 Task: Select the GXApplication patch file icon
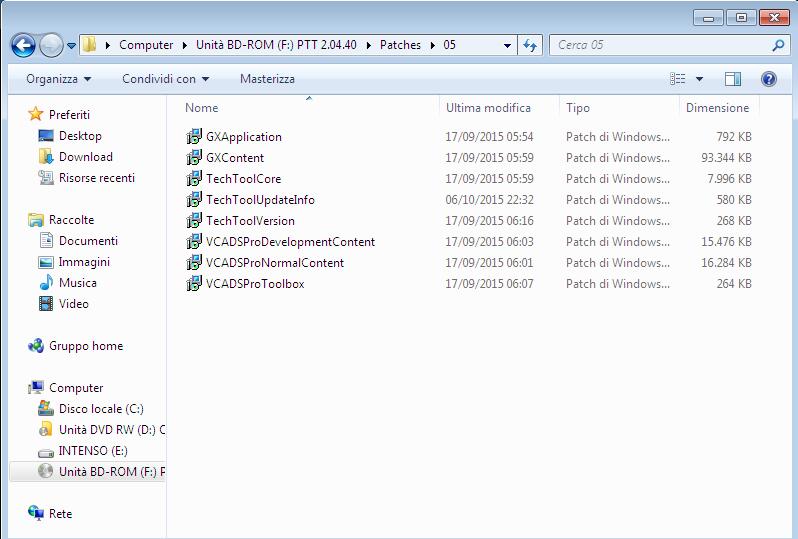pyautogui.click(x=194, y=136)
